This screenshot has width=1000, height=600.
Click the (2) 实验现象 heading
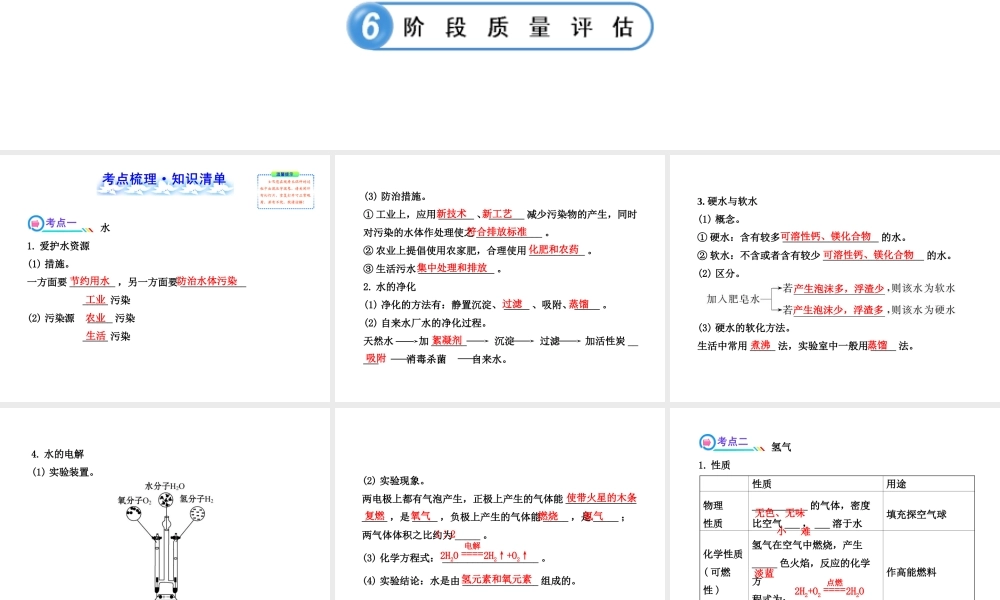394,481
